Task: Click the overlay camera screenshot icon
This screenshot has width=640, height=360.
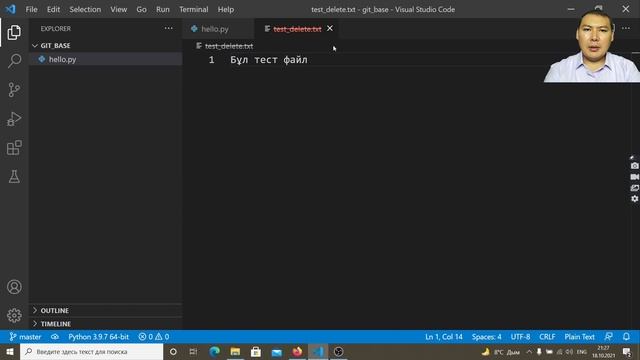Action: coord(634,166)
